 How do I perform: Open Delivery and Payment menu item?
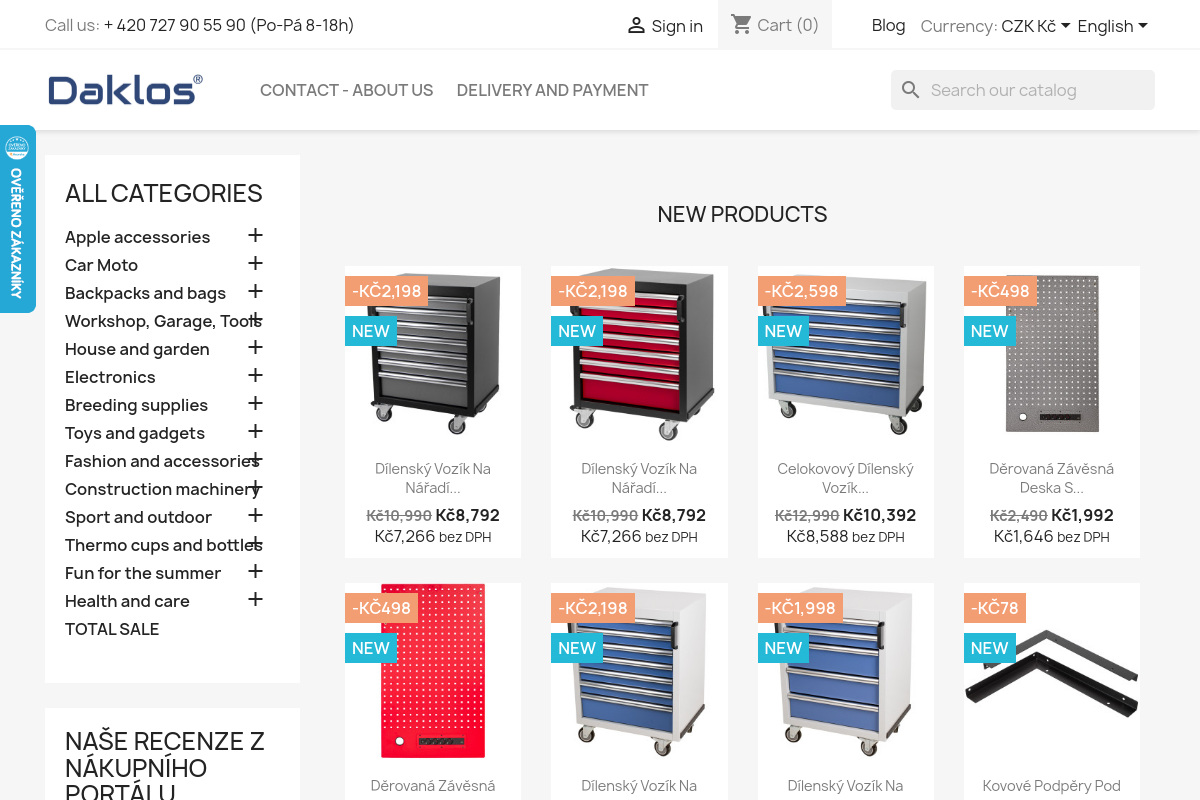pyautogui.click(x=553, y=90)
